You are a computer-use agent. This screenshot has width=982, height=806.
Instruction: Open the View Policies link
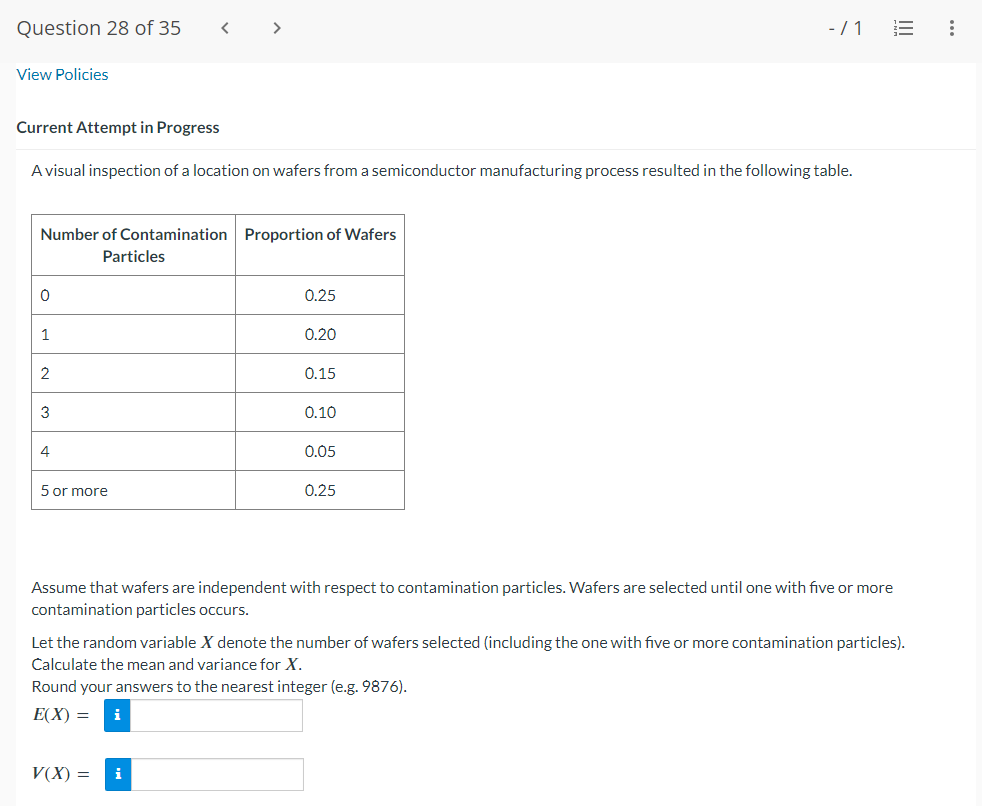[x=62, y=74]
